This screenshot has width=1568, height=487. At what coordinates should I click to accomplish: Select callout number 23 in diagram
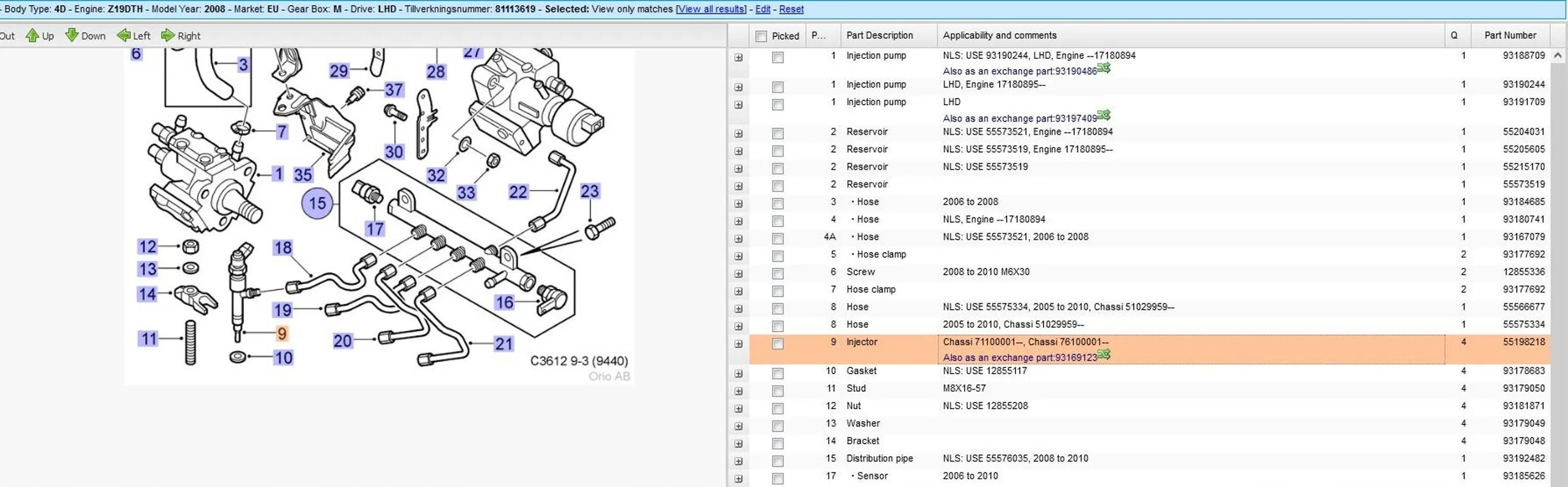pos(590,191)
